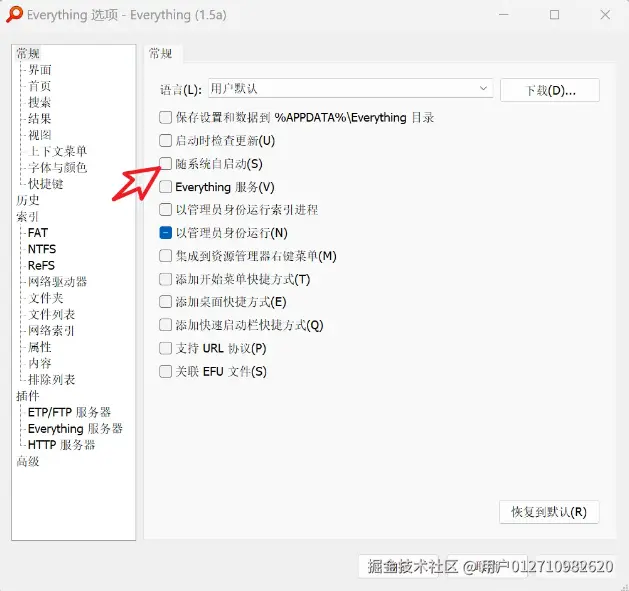Enable 集成到资源管理器右键菜单(M) checkbox

(x=165, y=256)
